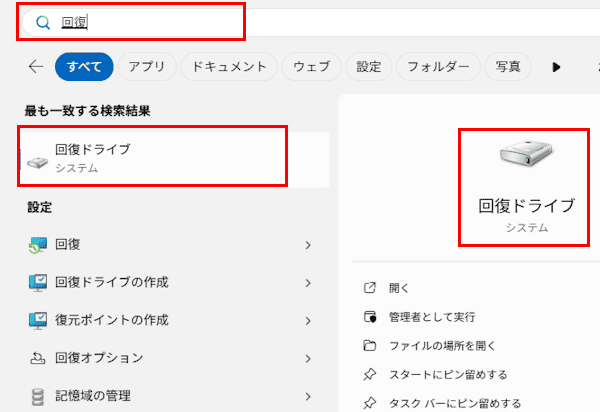Switch to the 設定 filter tab
This screenshot has width=600, height=412.
pos(369,67)
